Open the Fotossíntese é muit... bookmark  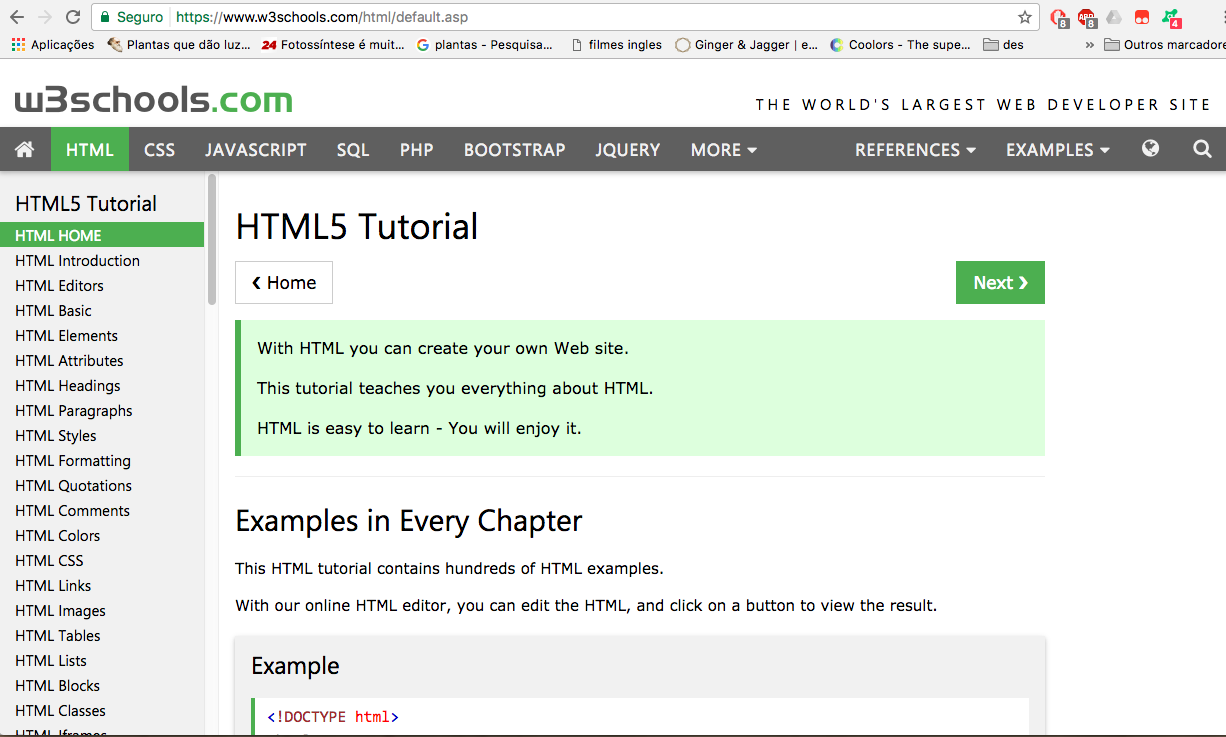333,45
